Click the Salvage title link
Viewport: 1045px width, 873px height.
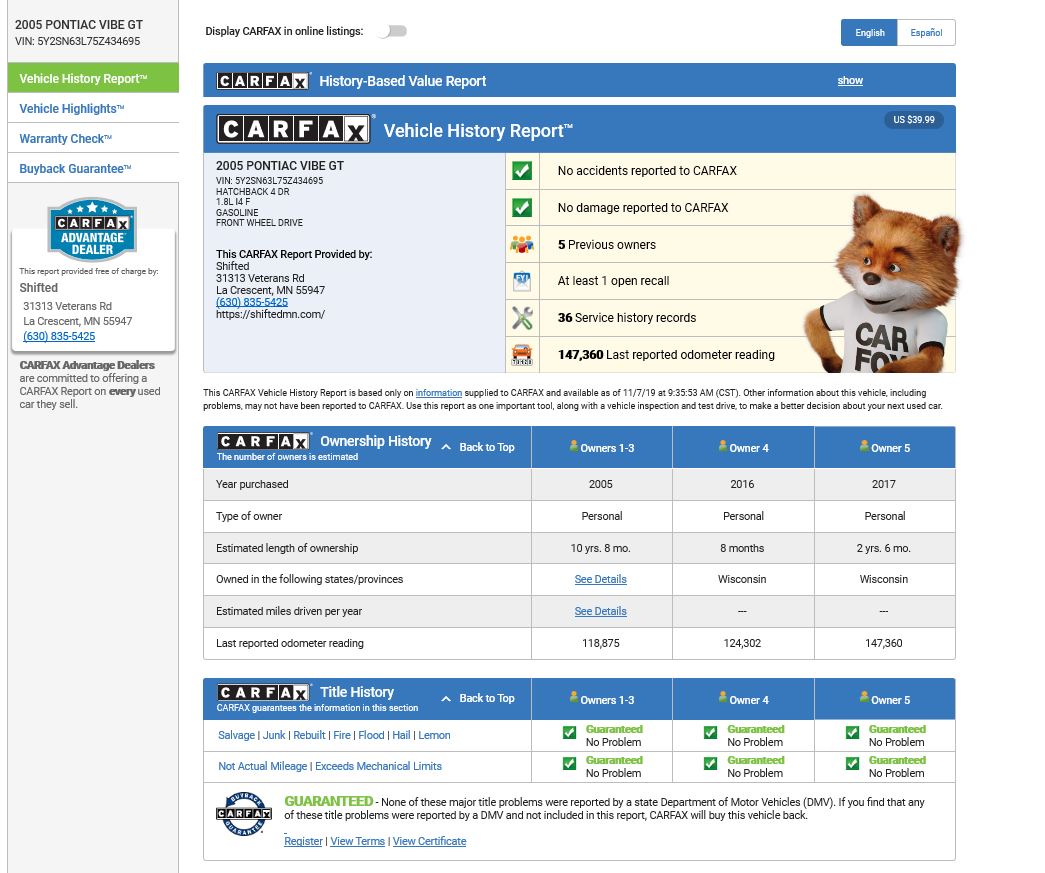pos(237,735)
